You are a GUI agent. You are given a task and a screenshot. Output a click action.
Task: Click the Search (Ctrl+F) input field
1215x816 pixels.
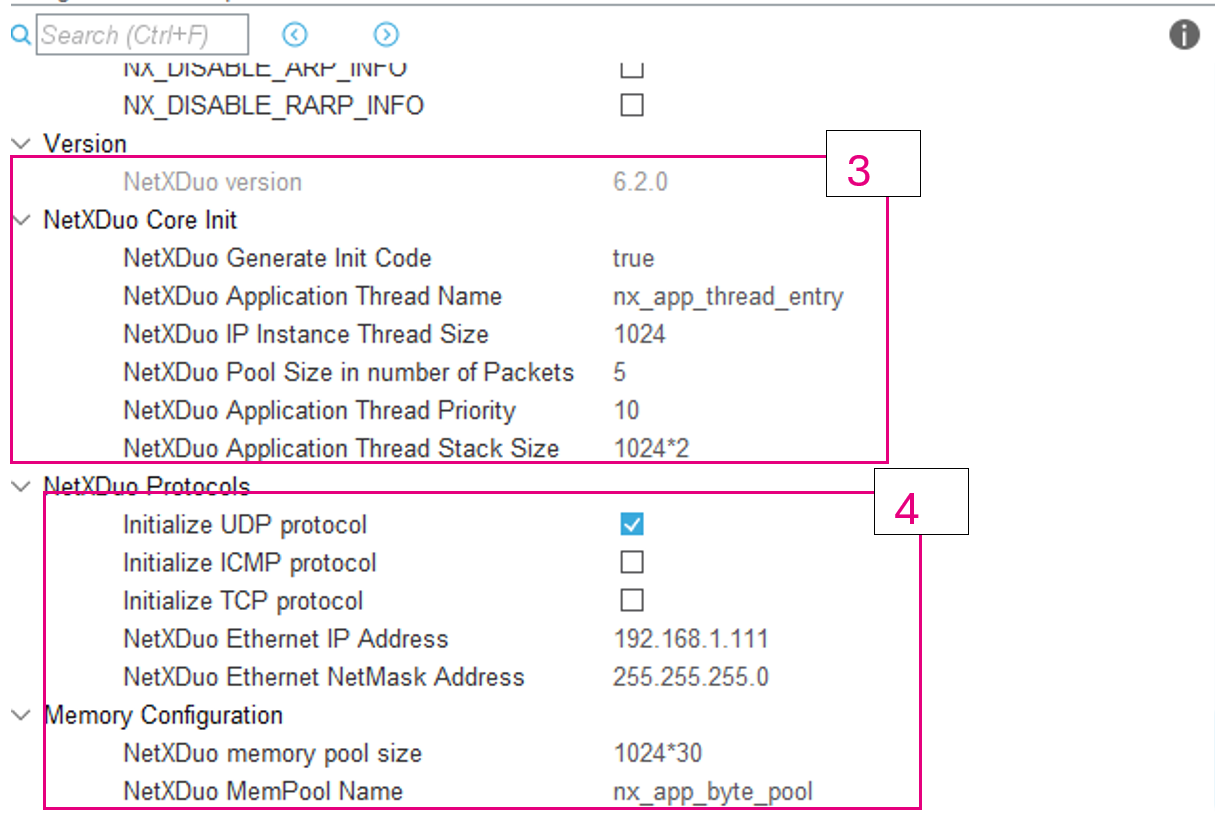(142, 35)
